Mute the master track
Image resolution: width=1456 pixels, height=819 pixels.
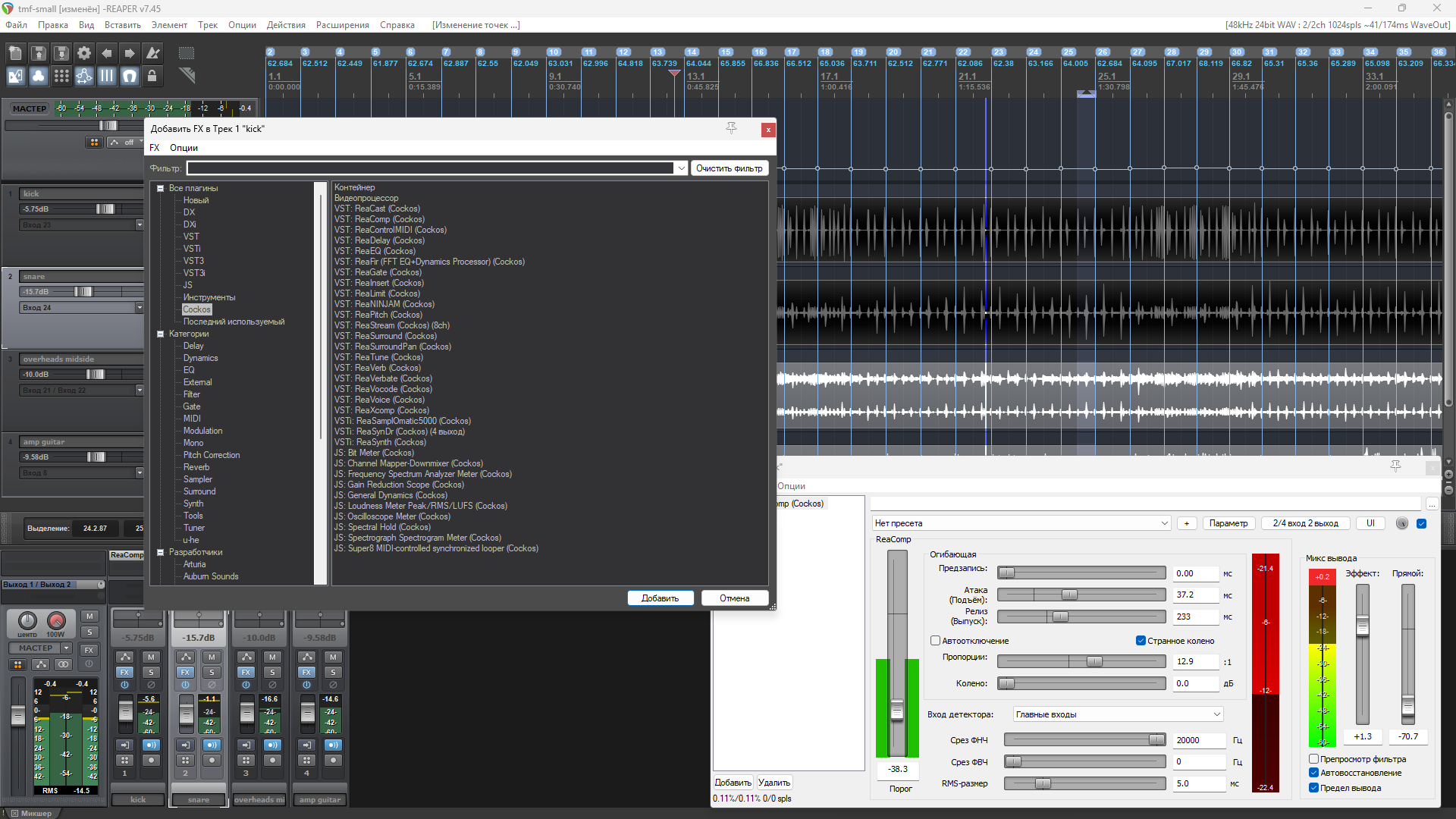89,617
